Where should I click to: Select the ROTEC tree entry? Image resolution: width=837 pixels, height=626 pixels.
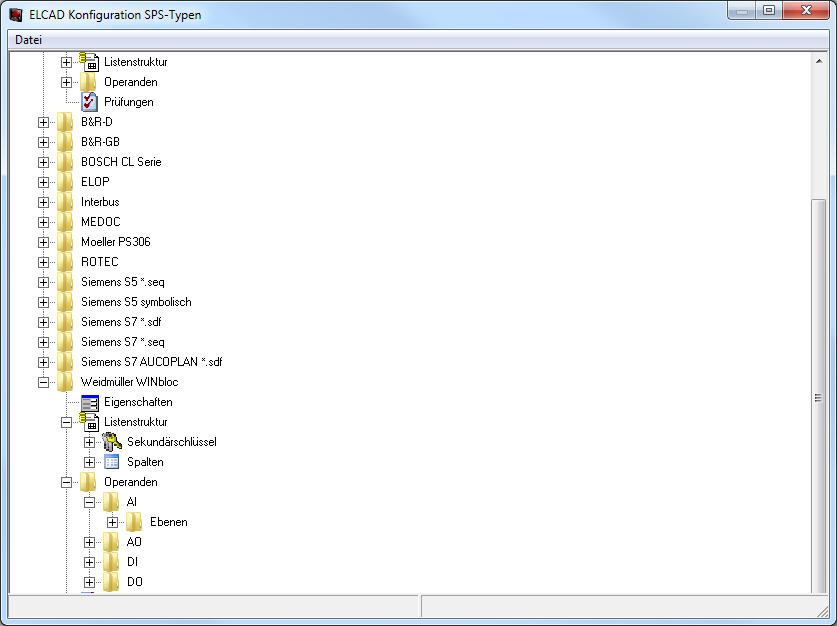tap(100, 262)
